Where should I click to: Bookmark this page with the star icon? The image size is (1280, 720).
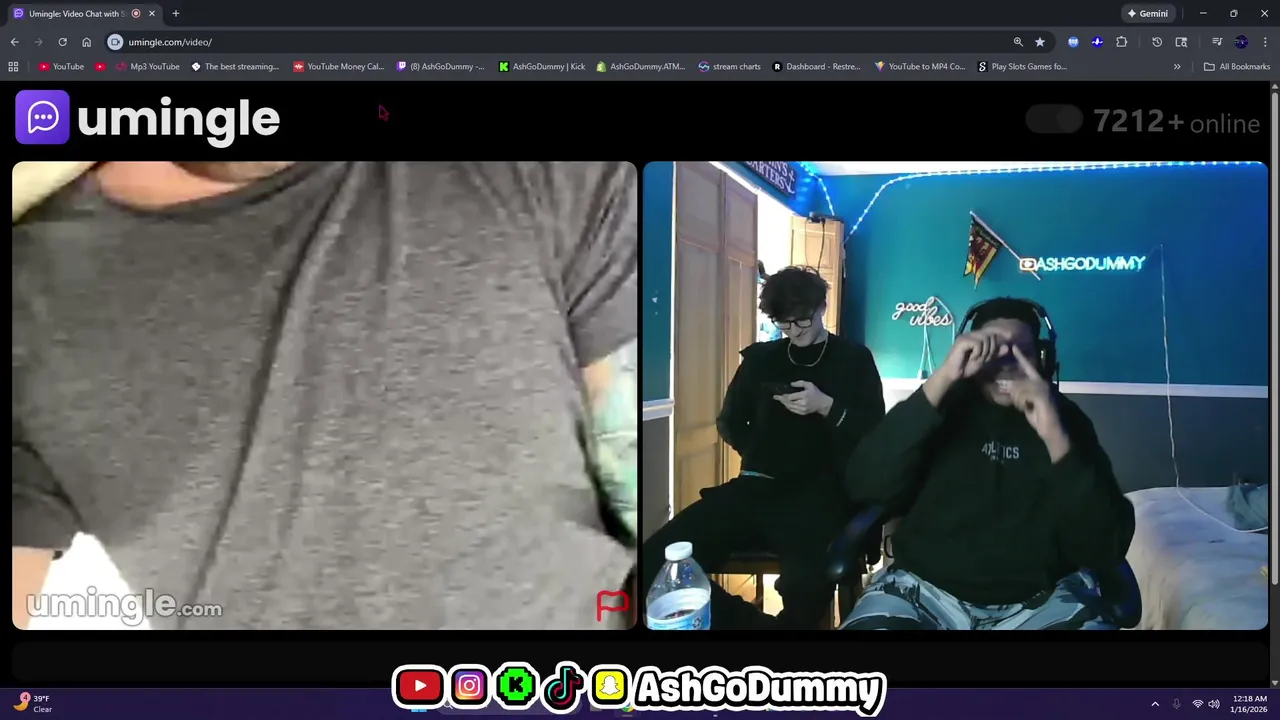pyautogui.click(x=1040, y=42)
